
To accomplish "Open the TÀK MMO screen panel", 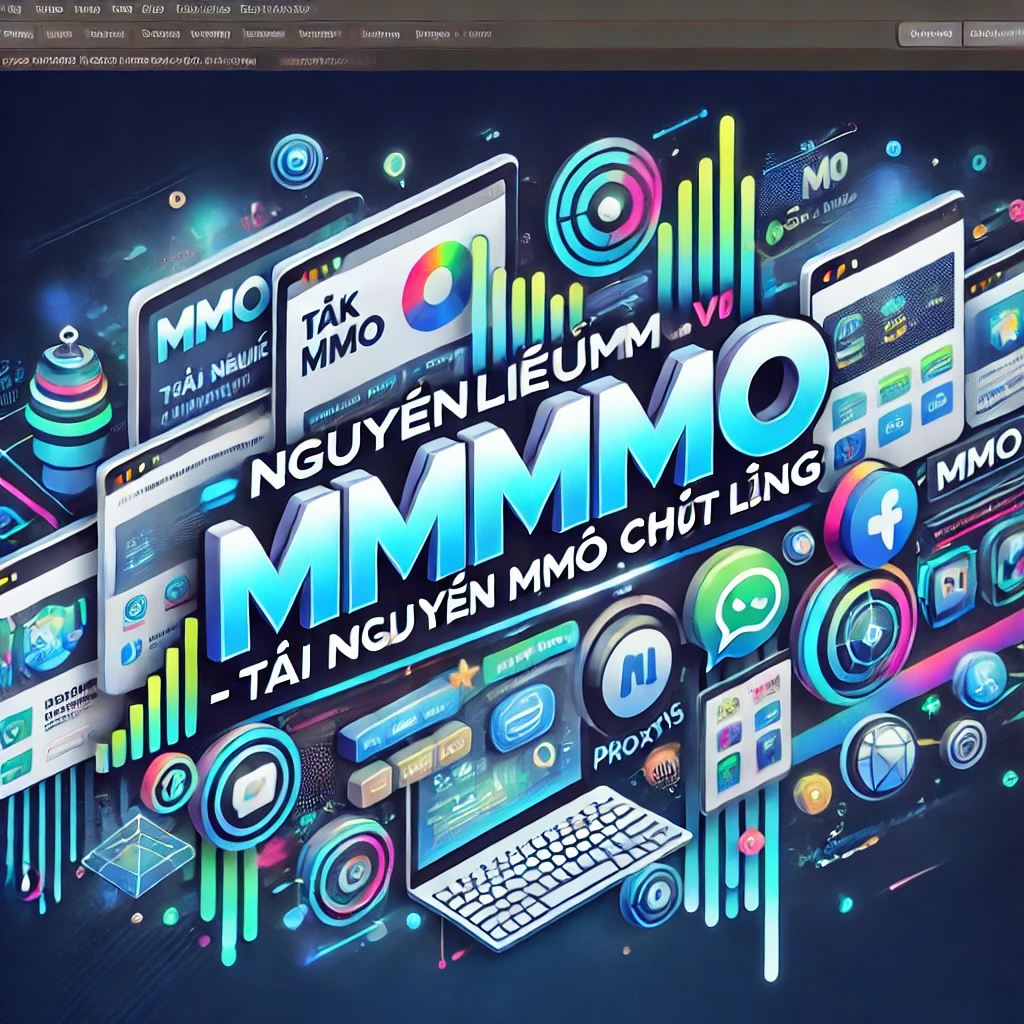I will pos(370,330).
